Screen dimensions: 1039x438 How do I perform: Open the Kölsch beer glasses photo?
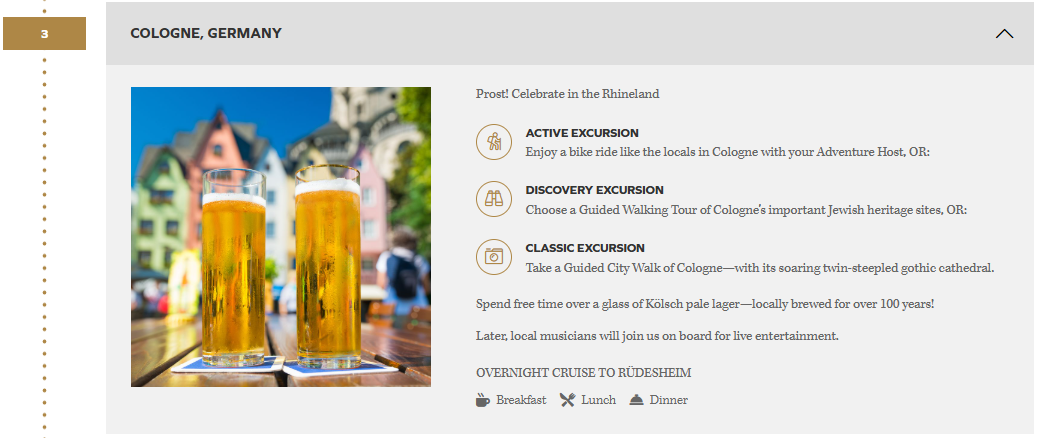[x=281, y=237]
